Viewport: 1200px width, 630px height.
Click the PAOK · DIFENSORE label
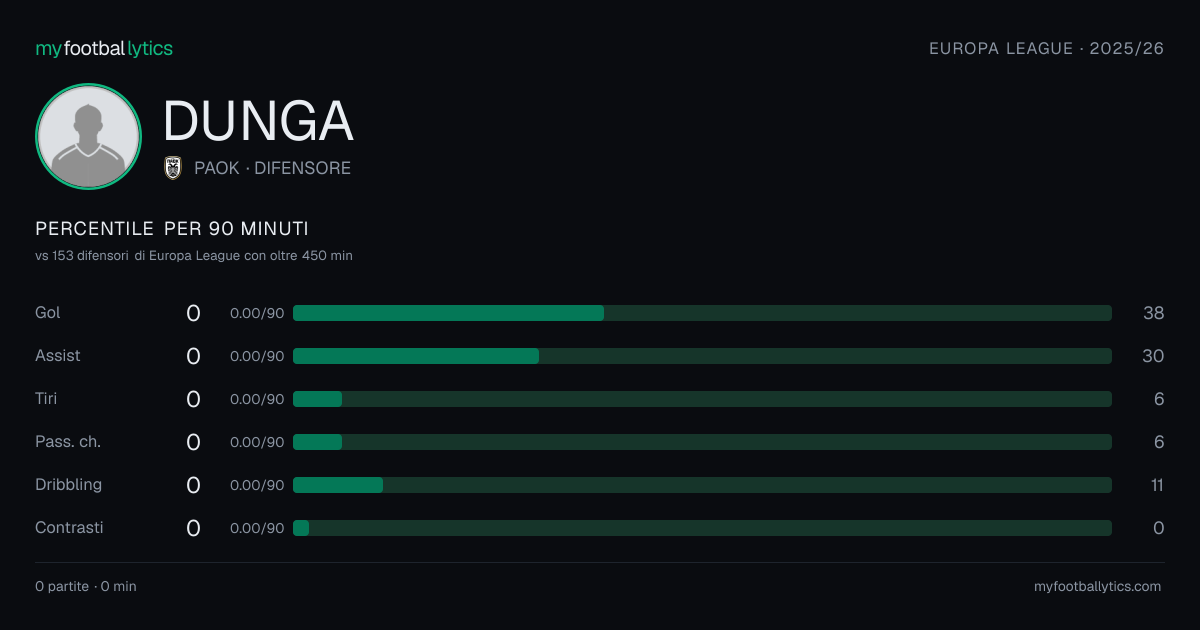tap(272, 168)
